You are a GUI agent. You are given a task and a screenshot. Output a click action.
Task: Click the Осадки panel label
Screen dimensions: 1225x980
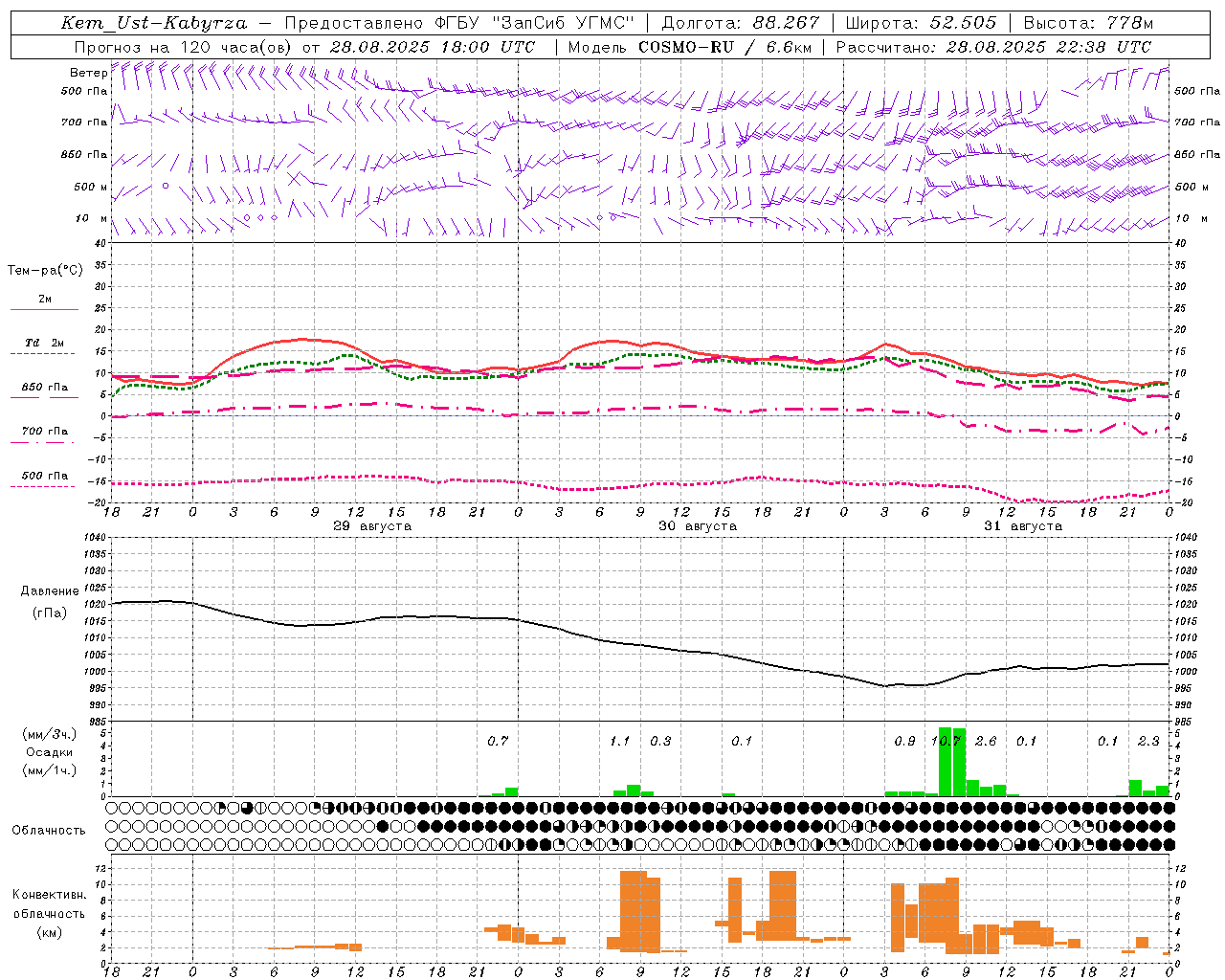pyautogui.click(x=50, y=752)
